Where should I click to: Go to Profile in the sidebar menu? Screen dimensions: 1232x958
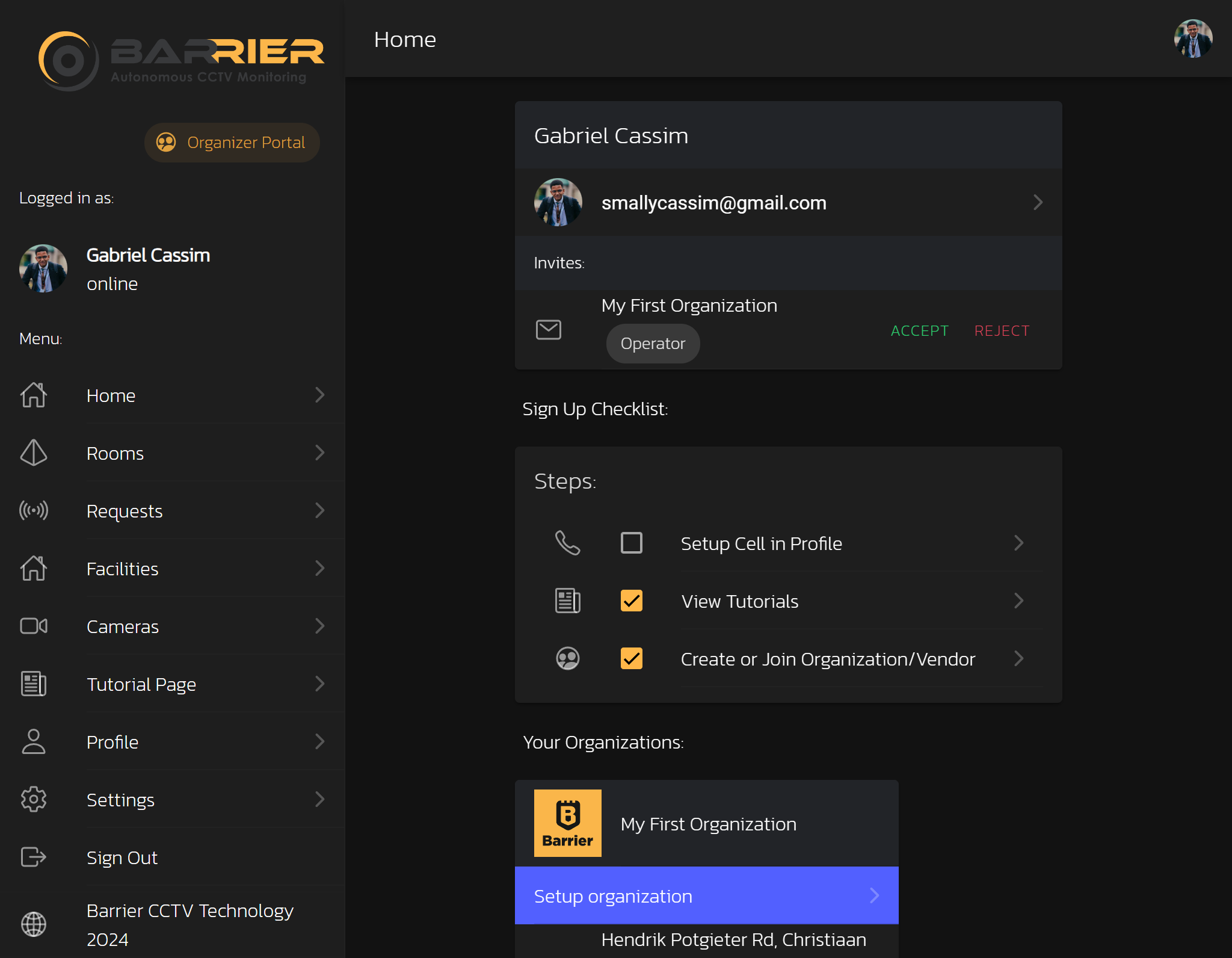112,742
